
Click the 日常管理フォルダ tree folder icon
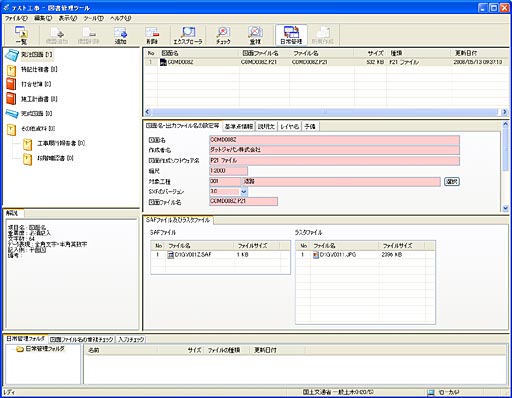point(20,349)
